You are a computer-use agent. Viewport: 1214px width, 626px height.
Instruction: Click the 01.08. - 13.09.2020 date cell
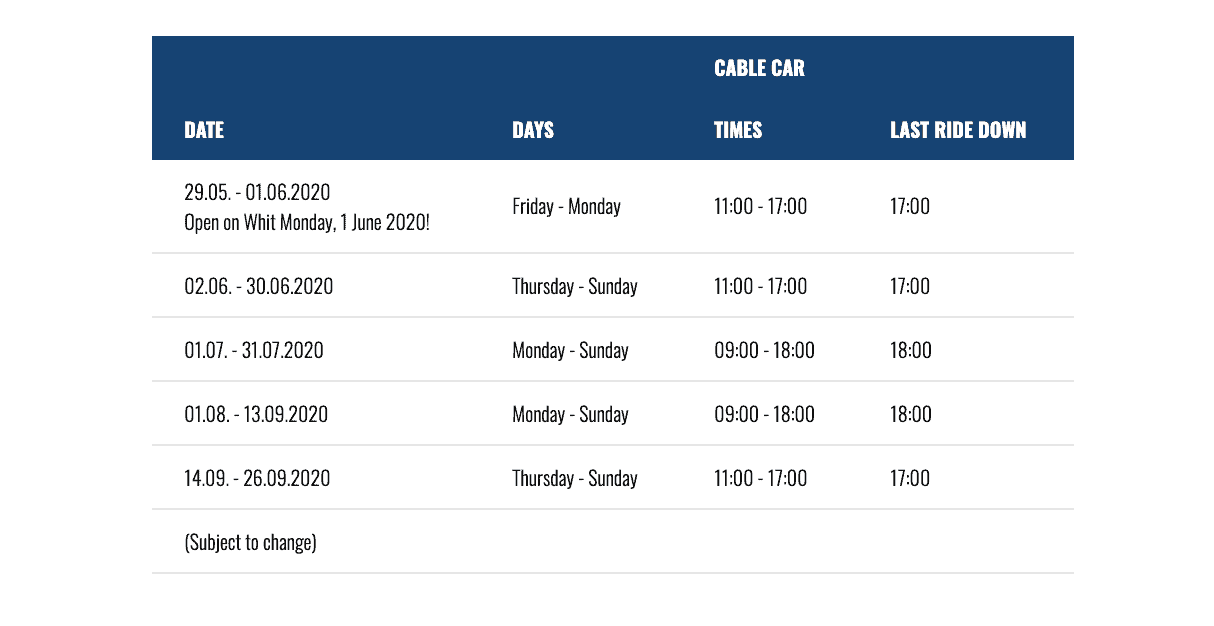256,415
